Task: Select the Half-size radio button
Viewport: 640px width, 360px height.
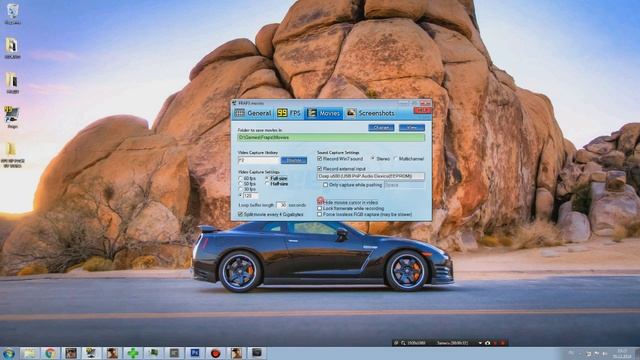Action: click(x=267, y=184)
